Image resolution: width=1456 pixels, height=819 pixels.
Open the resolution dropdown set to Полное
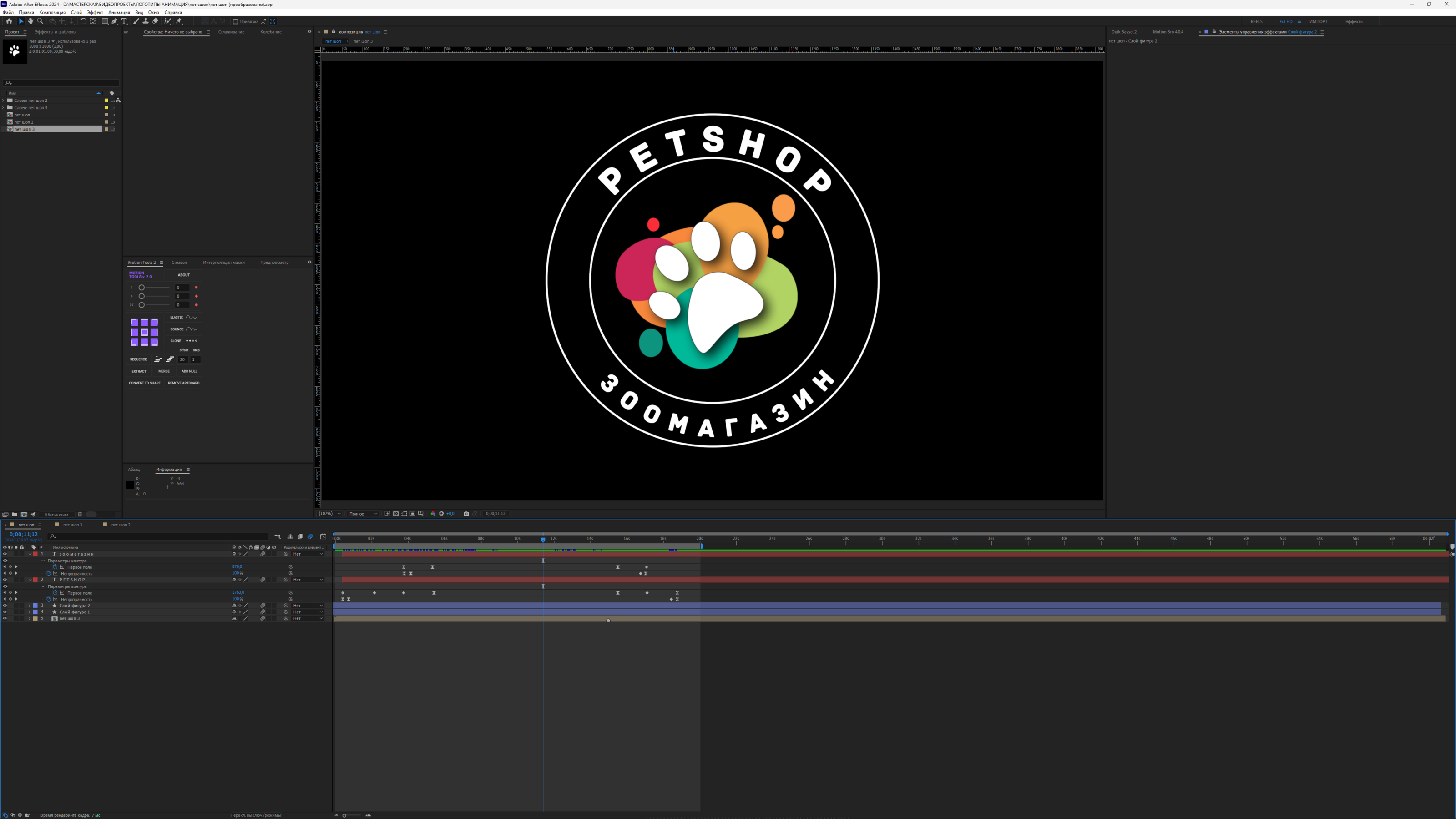(x=363, y=514)
